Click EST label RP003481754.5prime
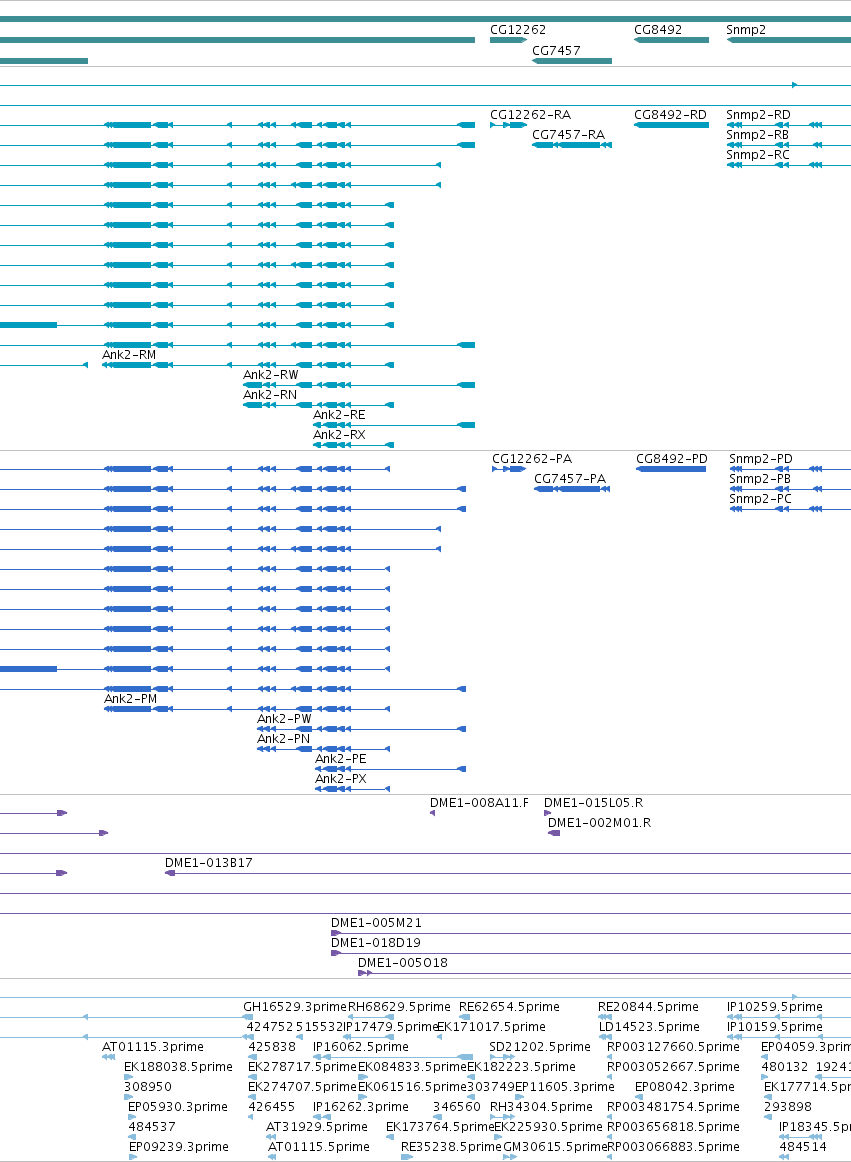 pyautogui.click(x=673, y=1106)
